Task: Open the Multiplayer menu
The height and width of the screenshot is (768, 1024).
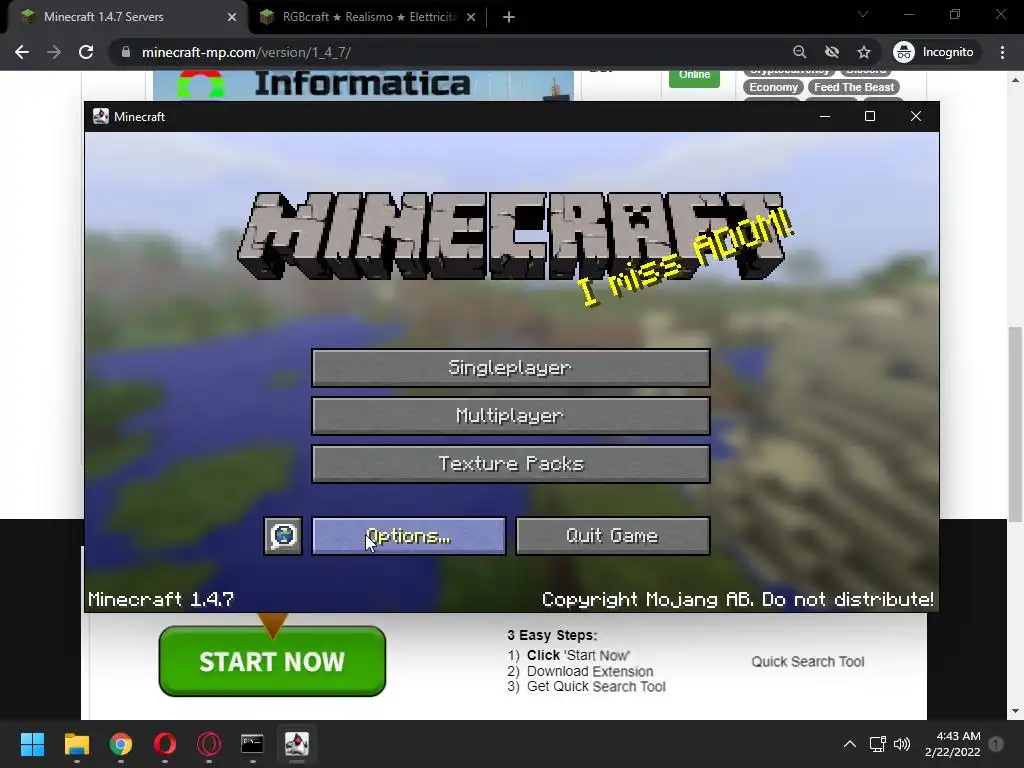Action: [x=511, y=416]
